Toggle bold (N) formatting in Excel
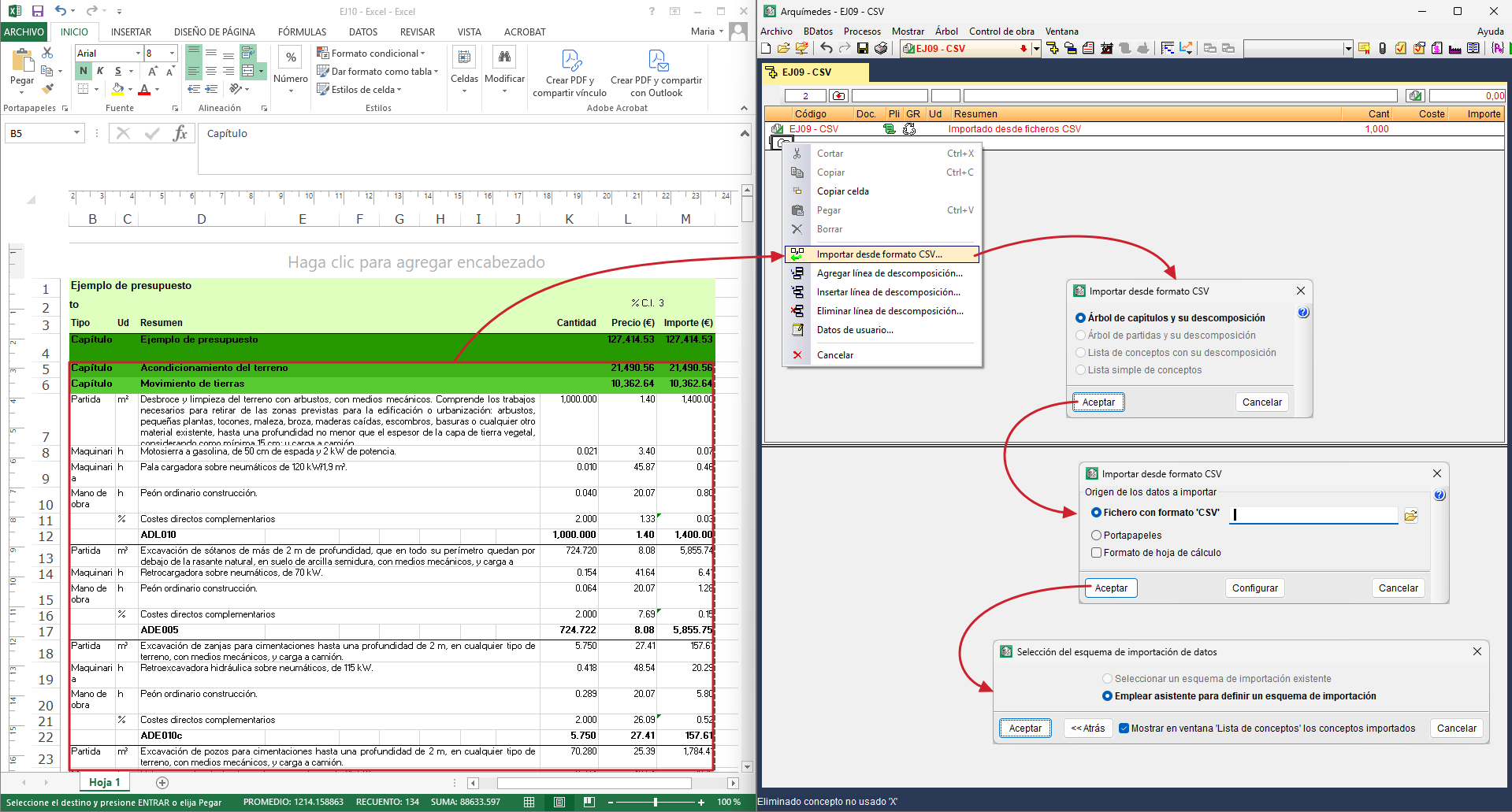 [84, 71]
